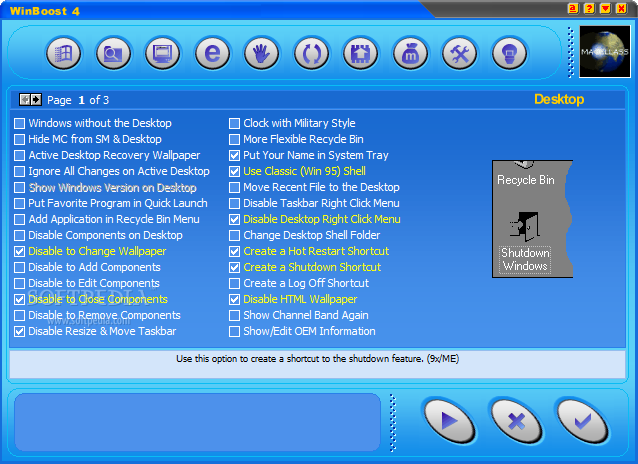
Task: Uncheck Use Classic (Win 95) Shell
Action: point(234,171)
